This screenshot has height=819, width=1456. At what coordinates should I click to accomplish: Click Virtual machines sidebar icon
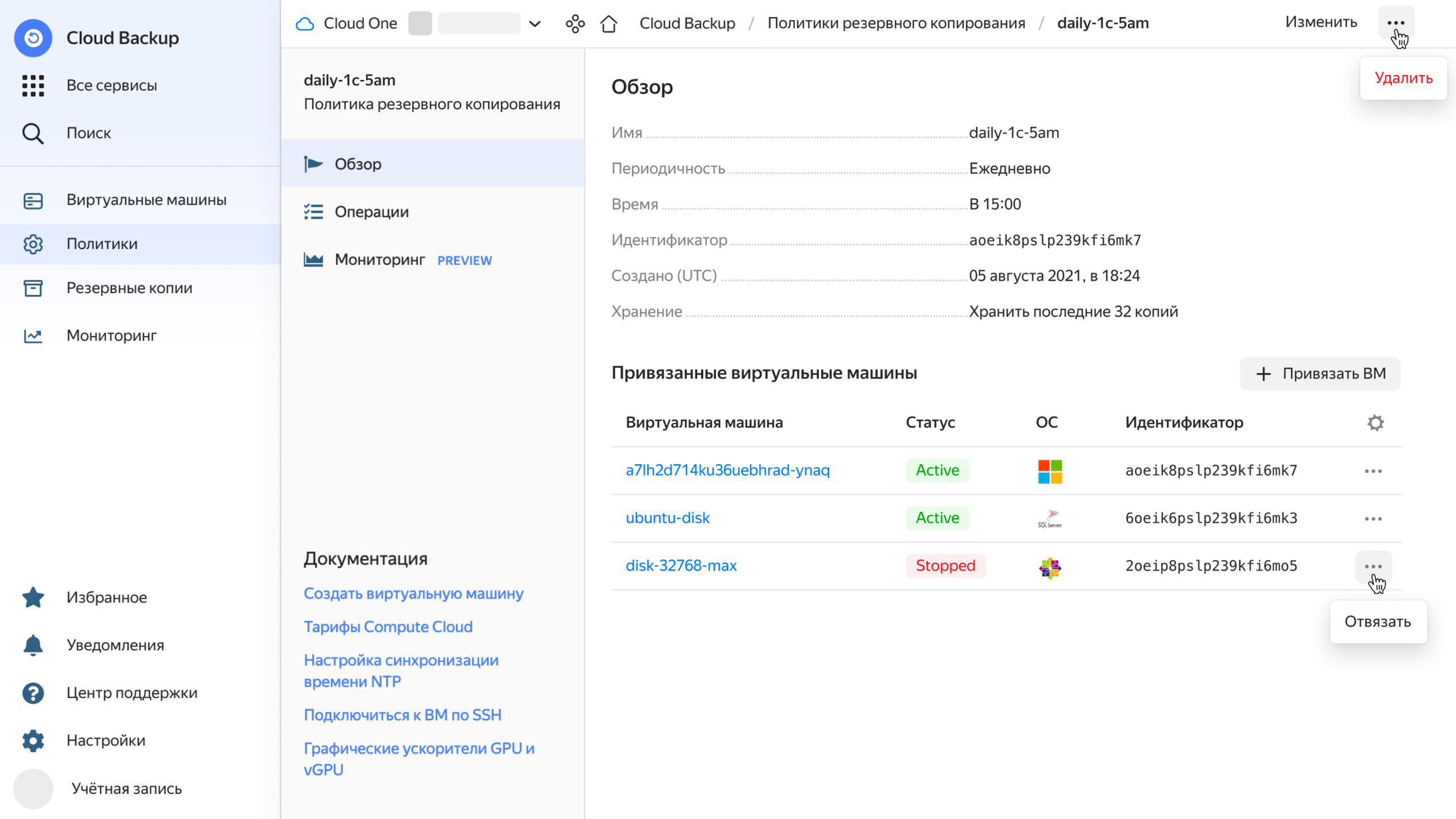click(x=33, y=200)
